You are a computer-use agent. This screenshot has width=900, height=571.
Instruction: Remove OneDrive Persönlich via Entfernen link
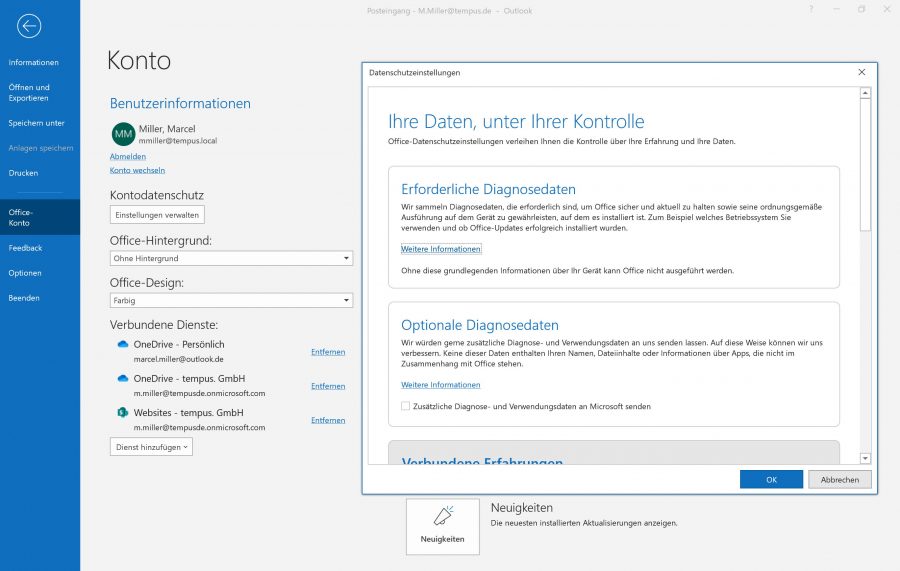point(328,352)
